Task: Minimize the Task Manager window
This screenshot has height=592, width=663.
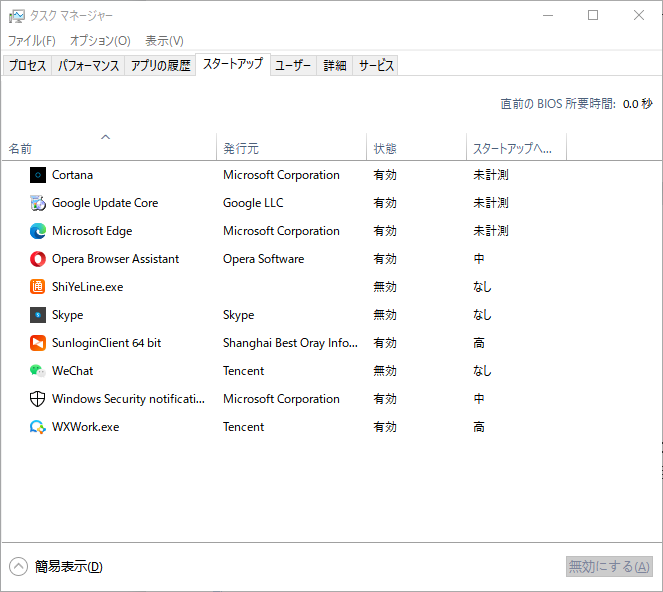Action: click(548, 16)
